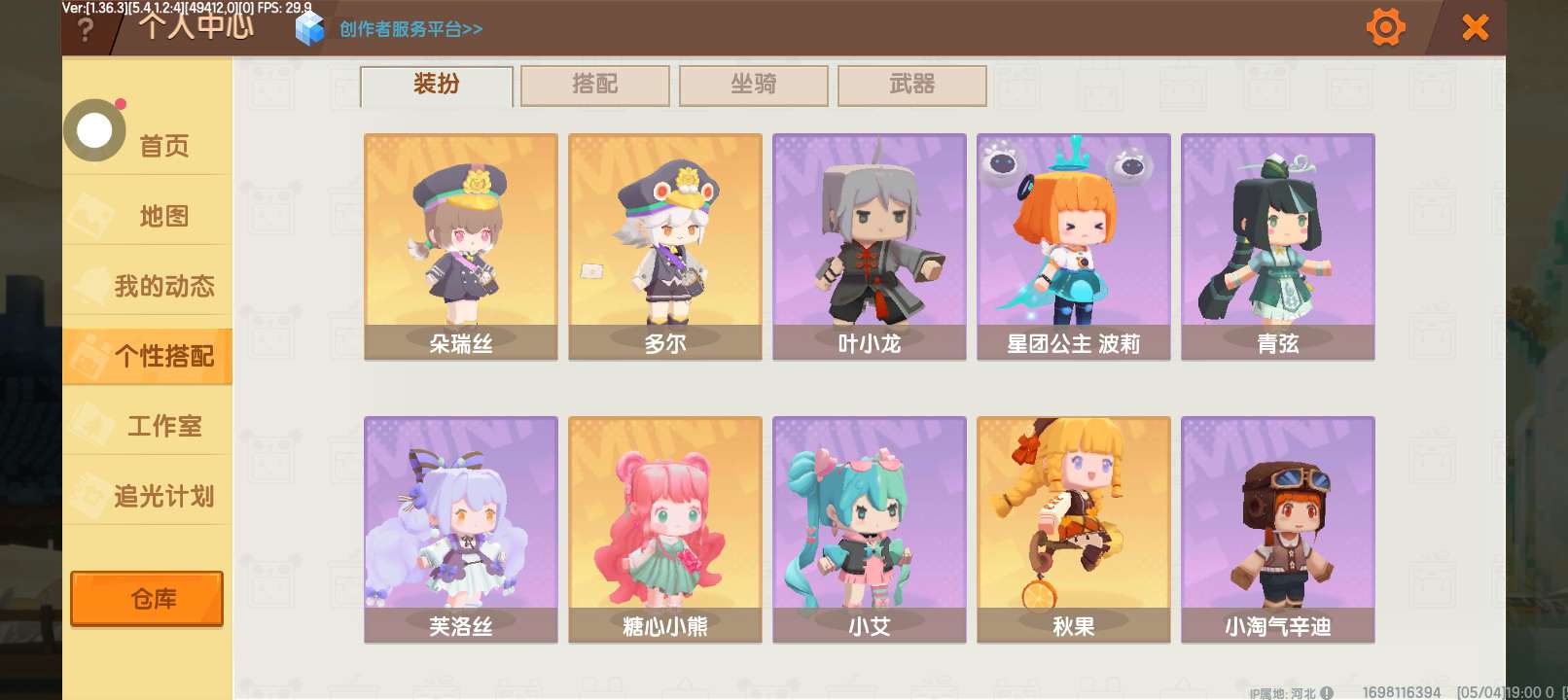
Task: Select the 装扮 tab
Action: tap(437, 86)
